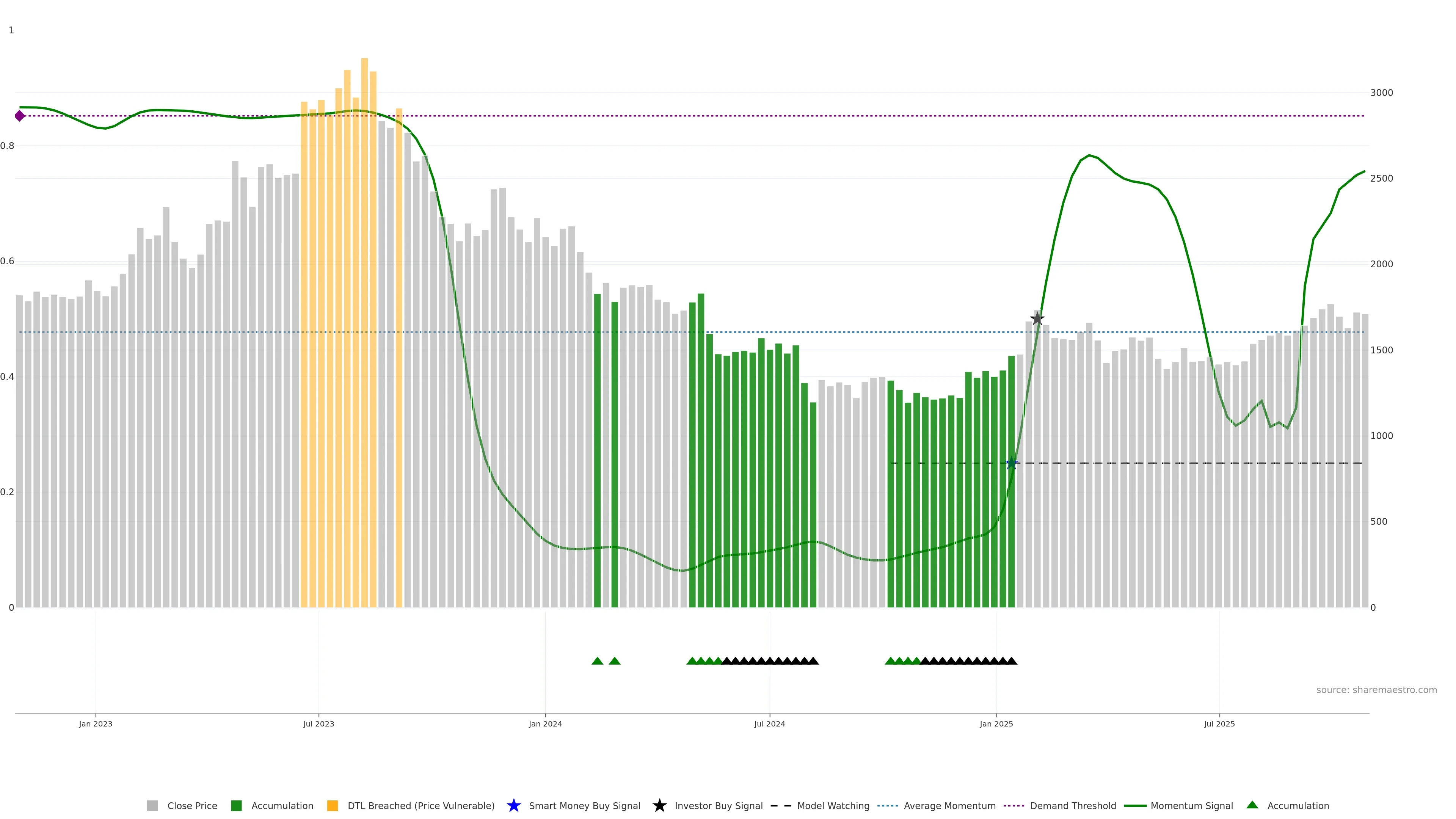Click the purple diamond Demand Threshold marker
This screenshot has height=819, width=1456.
coord(20,116)
